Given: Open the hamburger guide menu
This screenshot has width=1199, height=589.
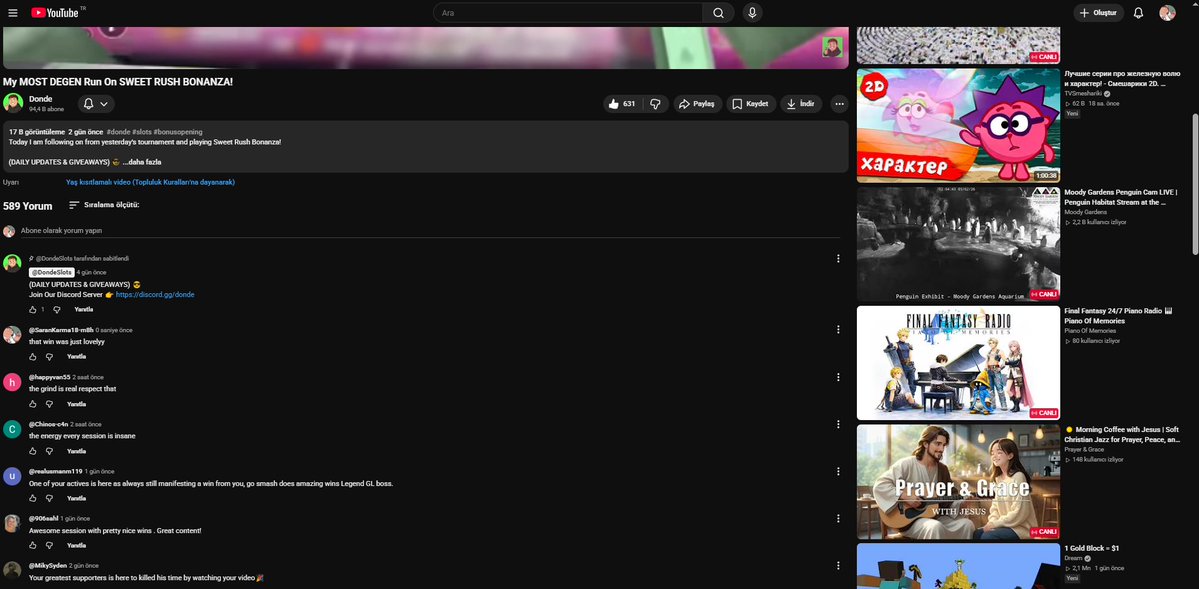Looking at the screenshot, I should tap(13, 13).
